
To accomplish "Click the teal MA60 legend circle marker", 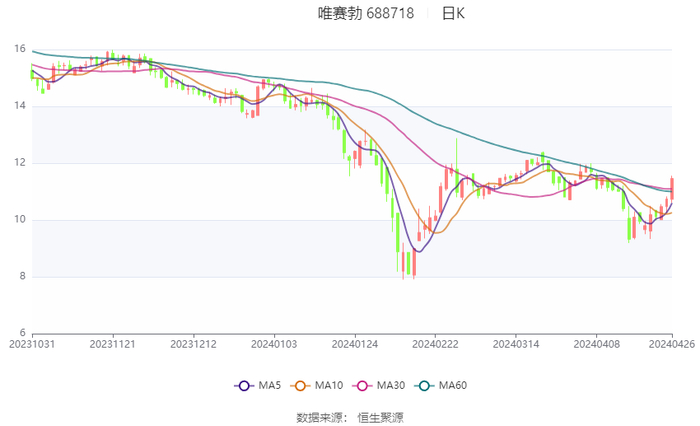I will click(424, 386).
